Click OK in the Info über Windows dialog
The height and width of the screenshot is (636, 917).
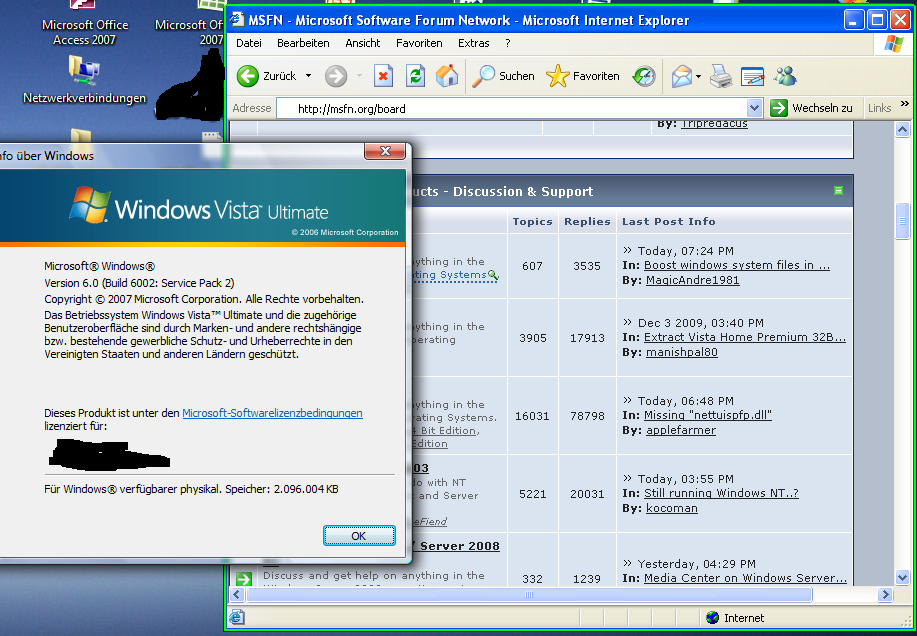pos(359,535)
